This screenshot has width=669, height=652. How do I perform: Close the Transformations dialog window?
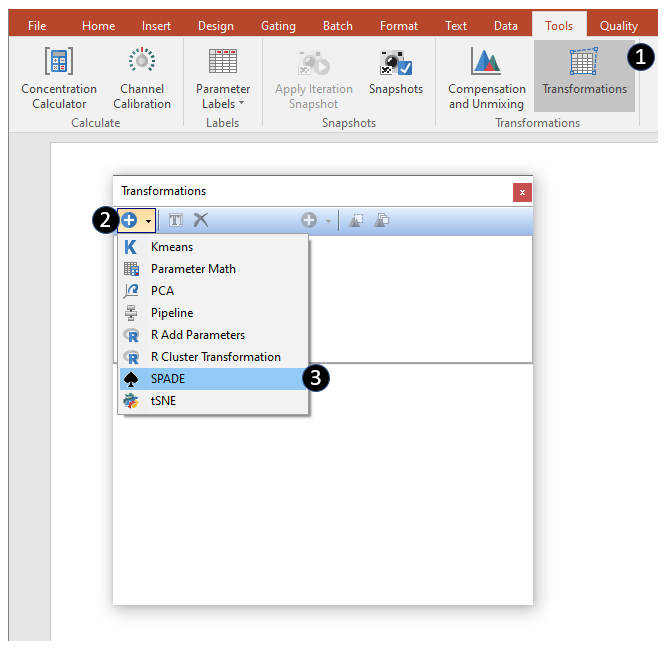pyautogui.click(x=521, y=192)
